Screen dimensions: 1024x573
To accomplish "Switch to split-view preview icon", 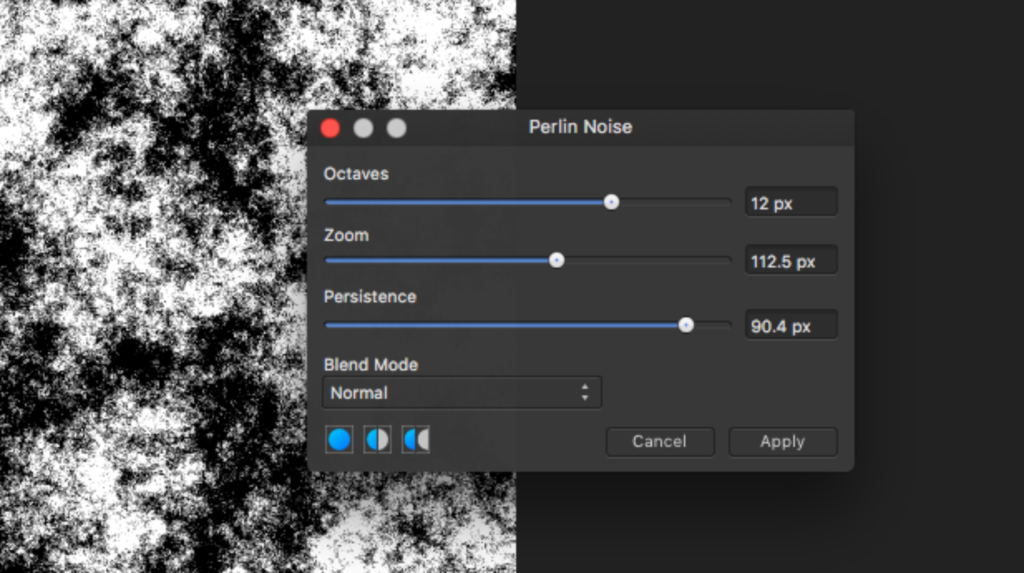I will (377, 440).
